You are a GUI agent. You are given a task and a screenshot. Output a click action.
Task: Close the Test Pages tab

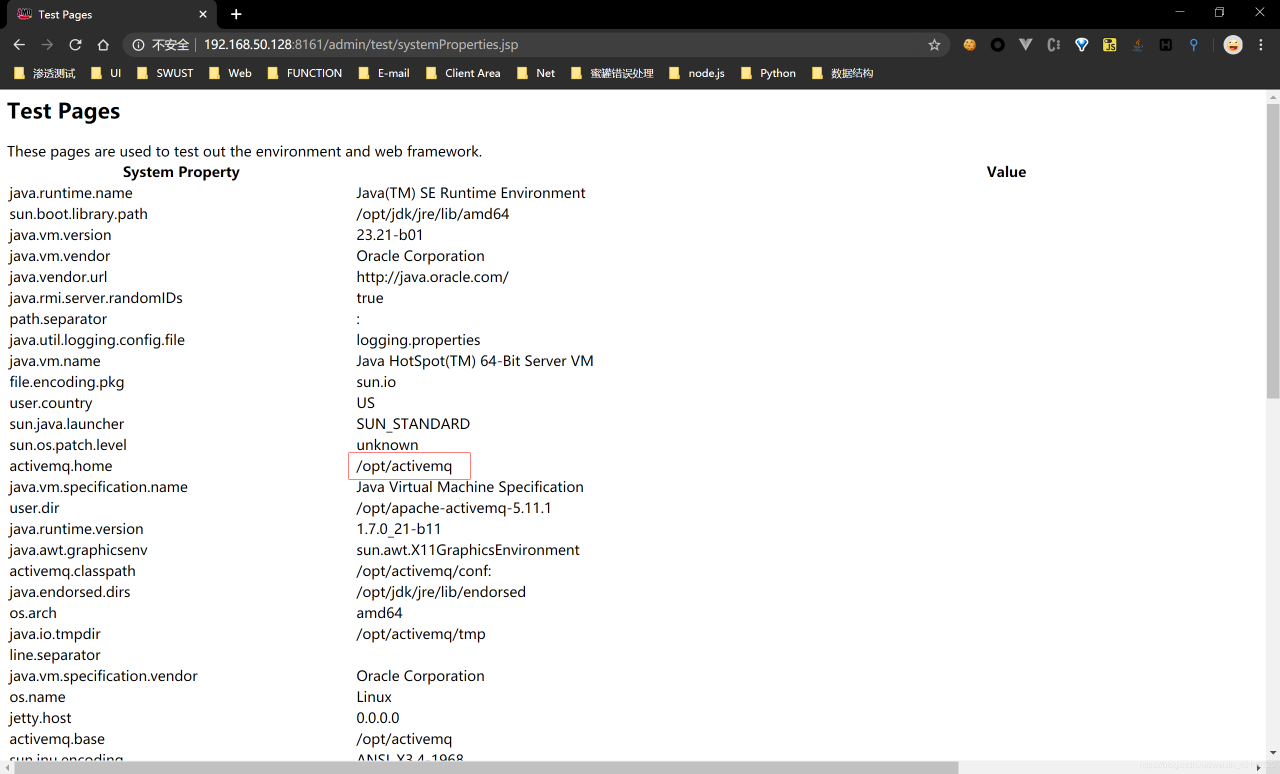point(203,15)
